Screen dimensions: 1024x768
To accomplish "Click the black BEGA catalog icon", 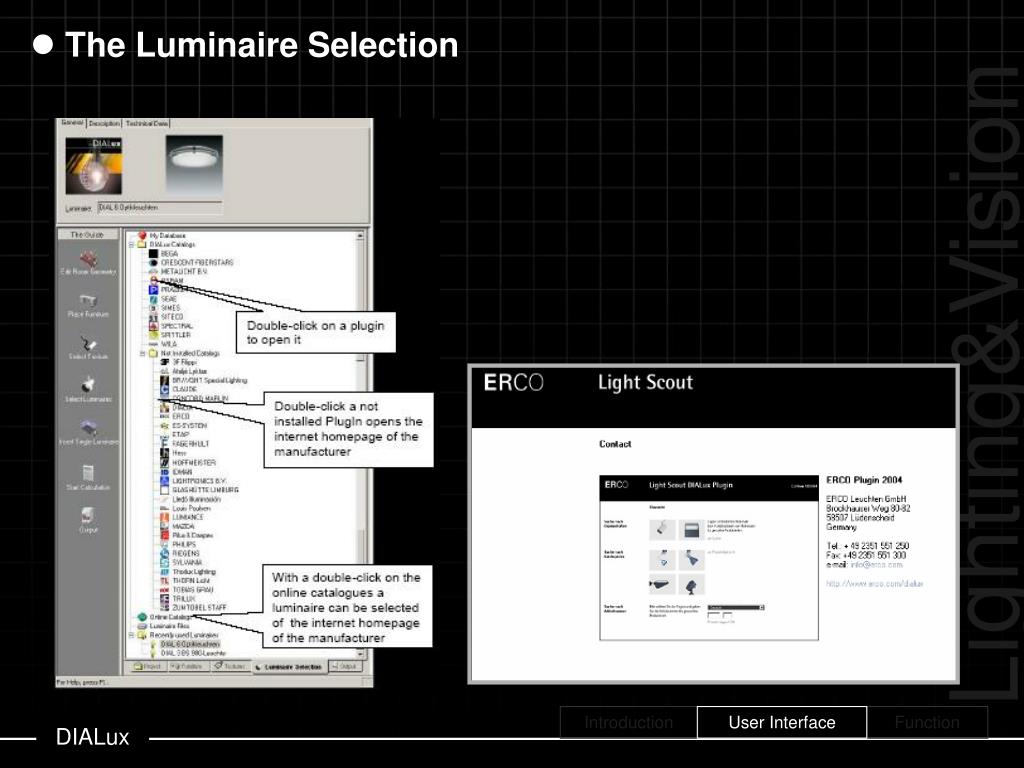I will 153,253.
